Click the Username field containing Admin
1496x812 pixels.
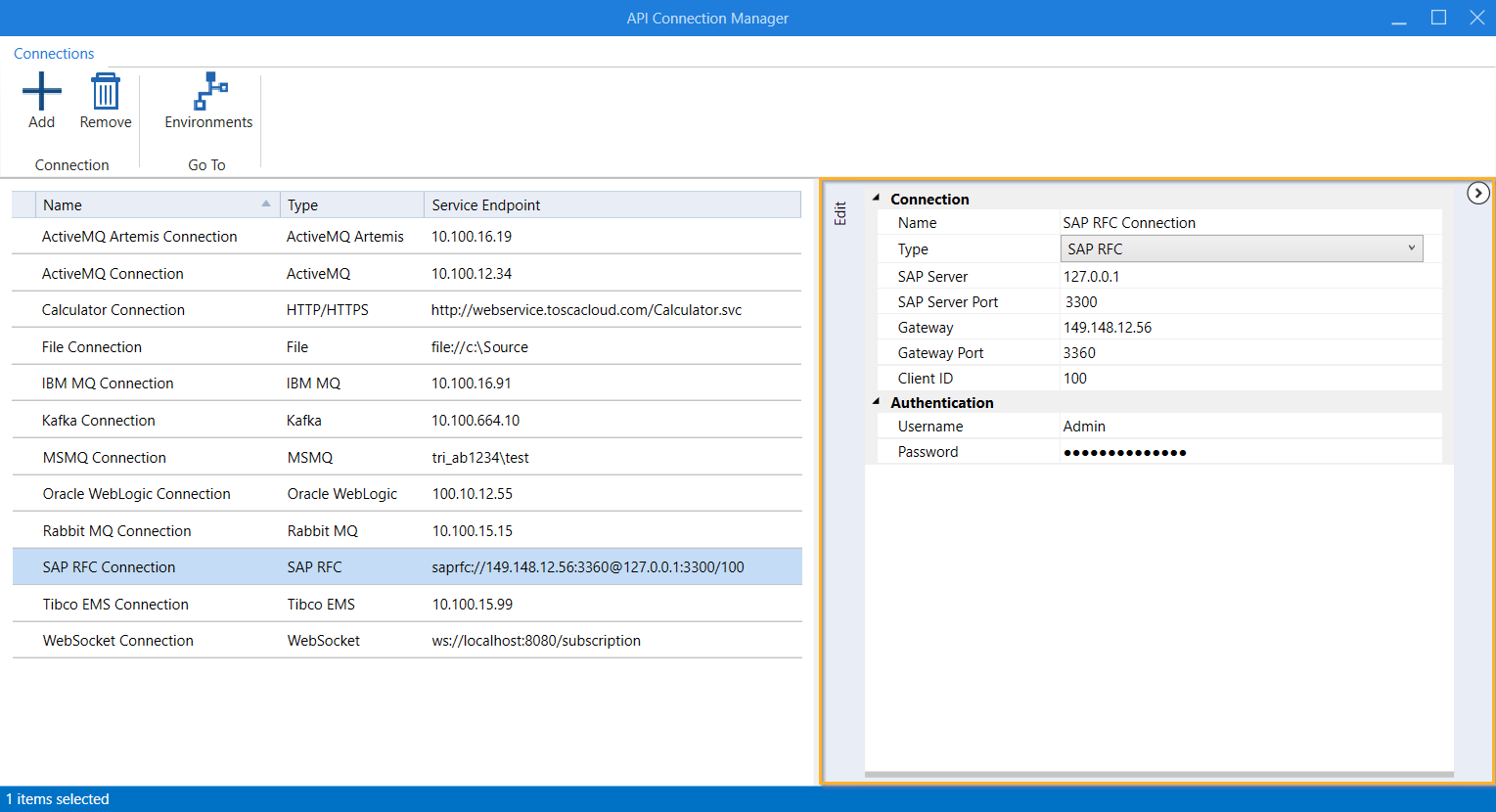(x=1249, y=427)
